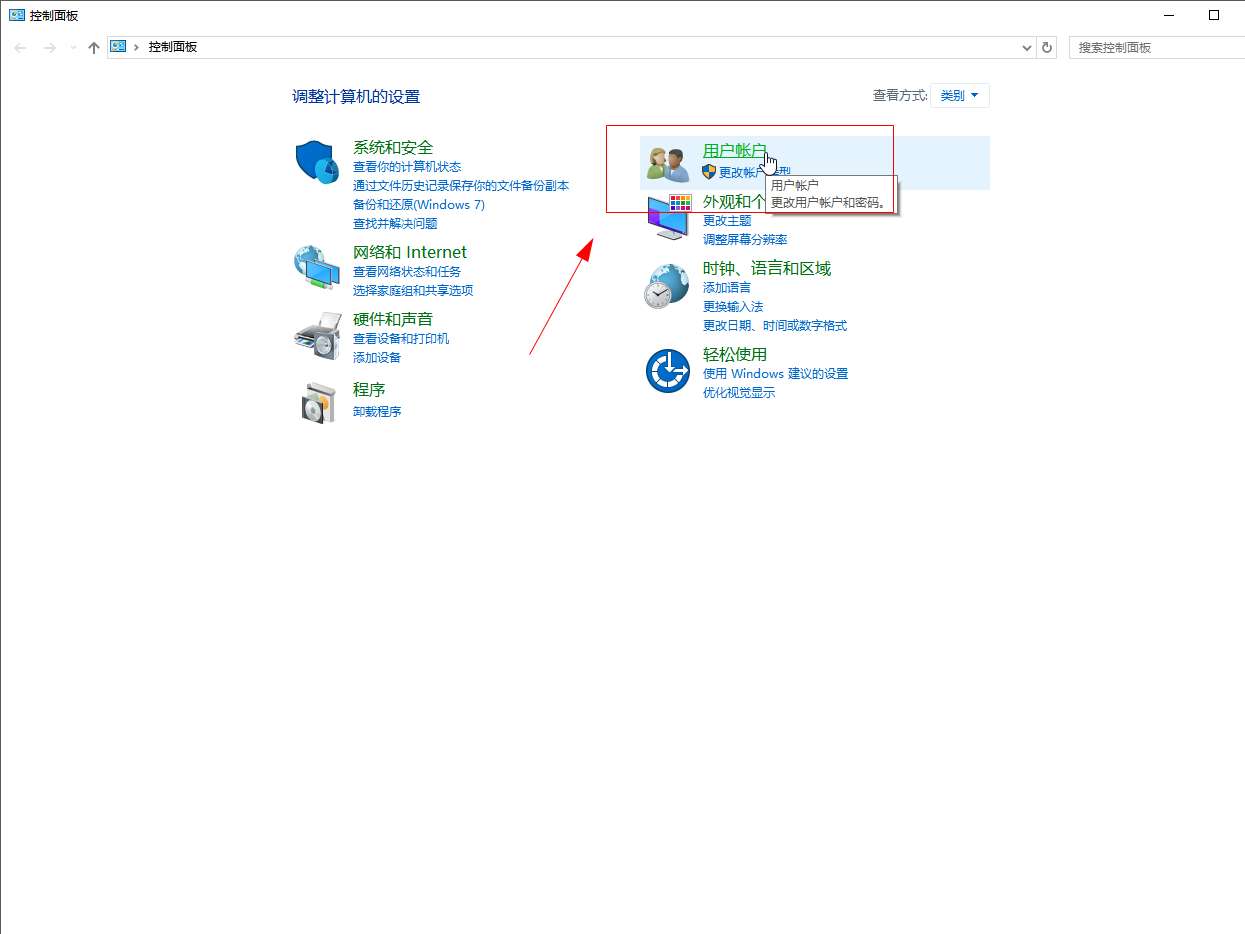Click the User Accounts people icon
Image resolution: width=1245 pixels, height=934 pixels.
[668, 163]
